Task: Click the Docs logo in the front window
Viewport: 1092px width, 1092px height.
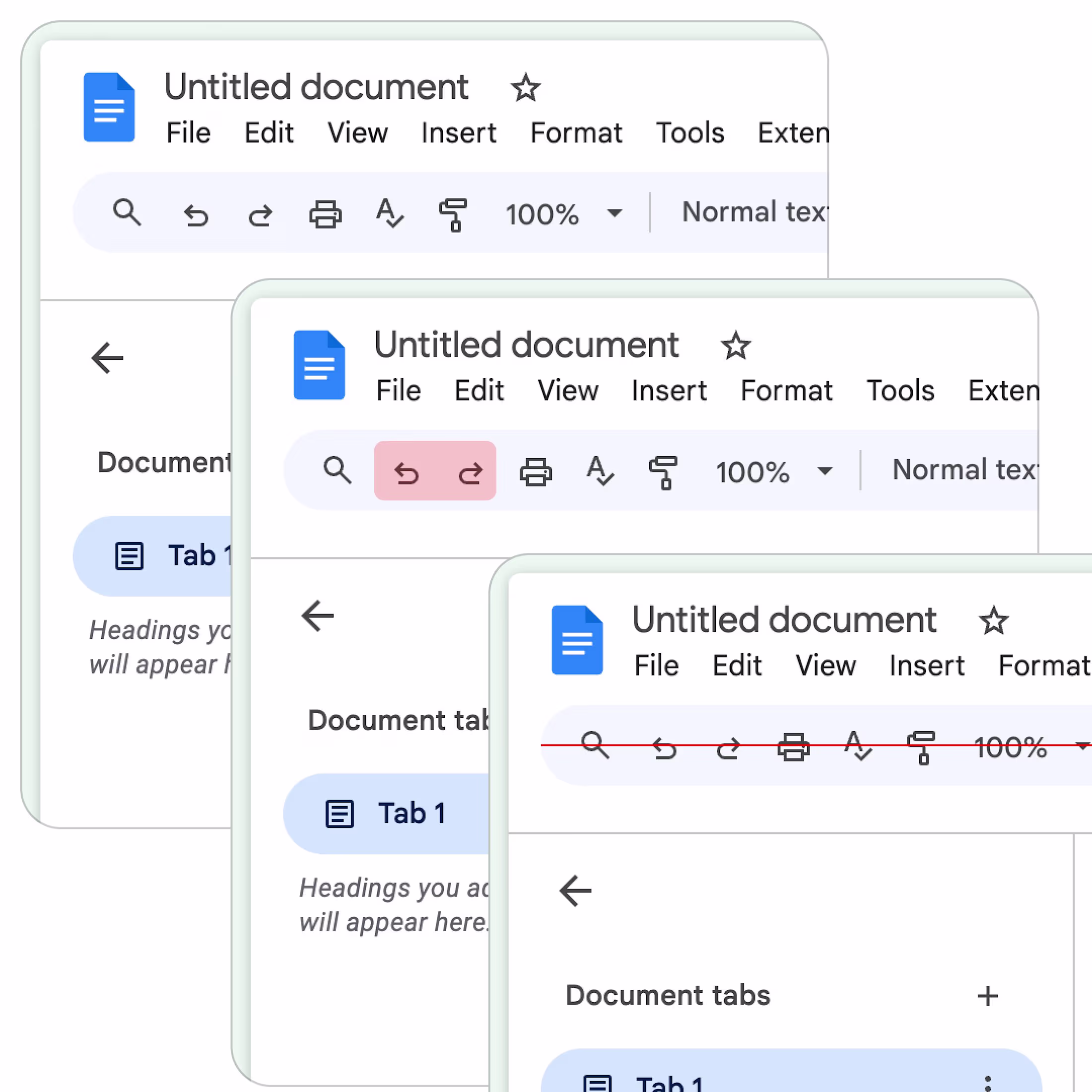Action: coord(577,640)
